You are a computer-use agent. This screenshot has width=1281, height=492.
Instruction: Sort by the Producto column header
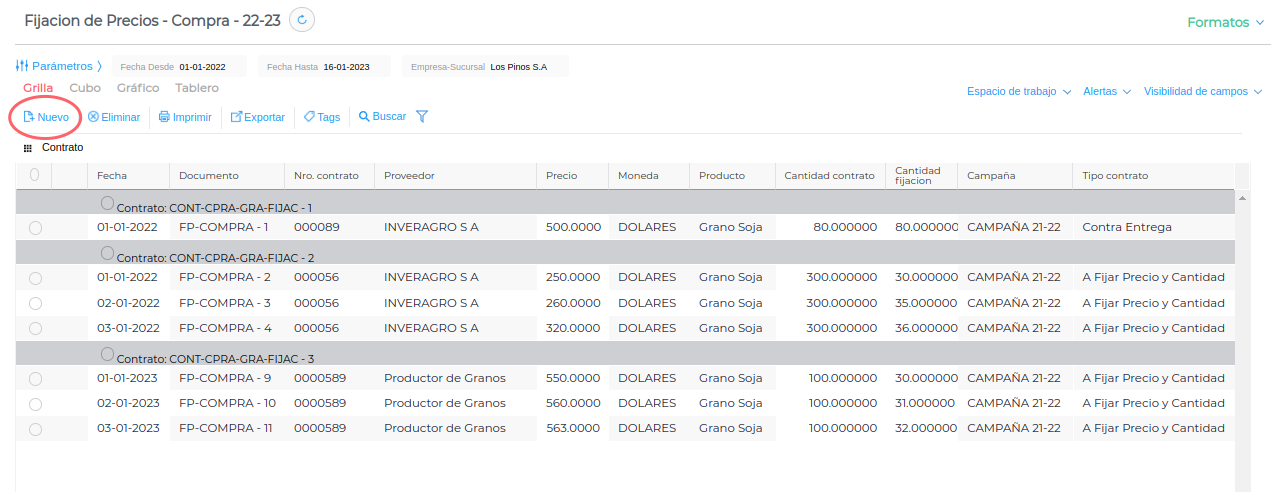pyautogui.click(x=732, y=175)
